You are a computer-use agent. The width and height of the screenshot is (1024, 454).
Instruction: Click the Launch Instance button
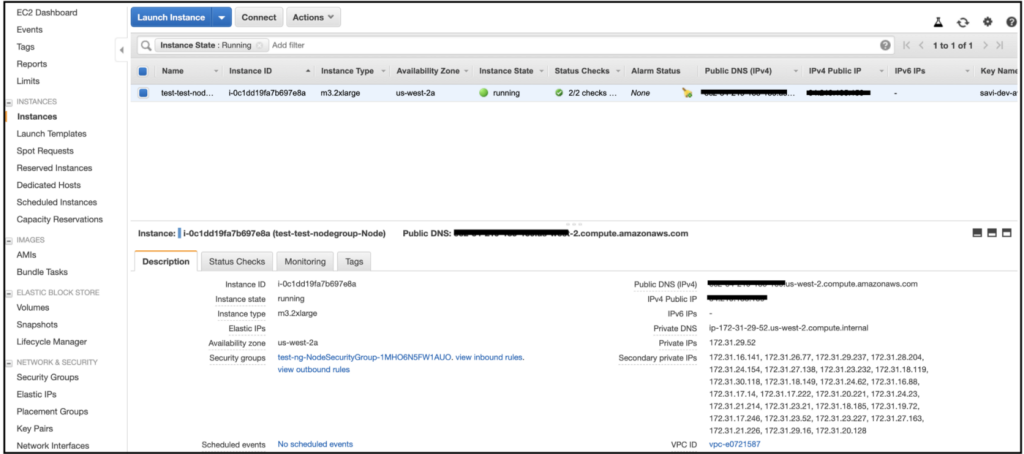click(x=172, y=18)
